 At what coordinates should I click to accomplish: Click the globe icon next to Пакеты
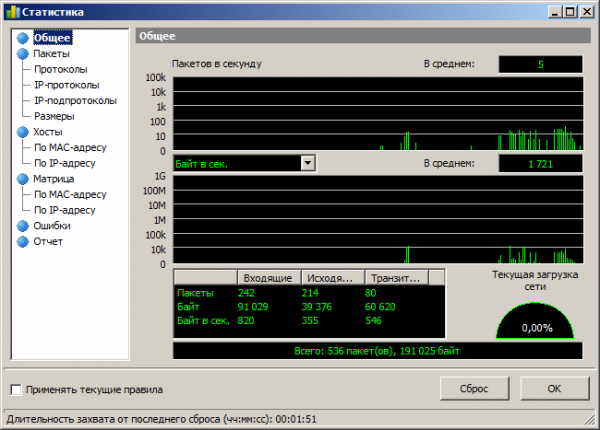coord(23,54)
